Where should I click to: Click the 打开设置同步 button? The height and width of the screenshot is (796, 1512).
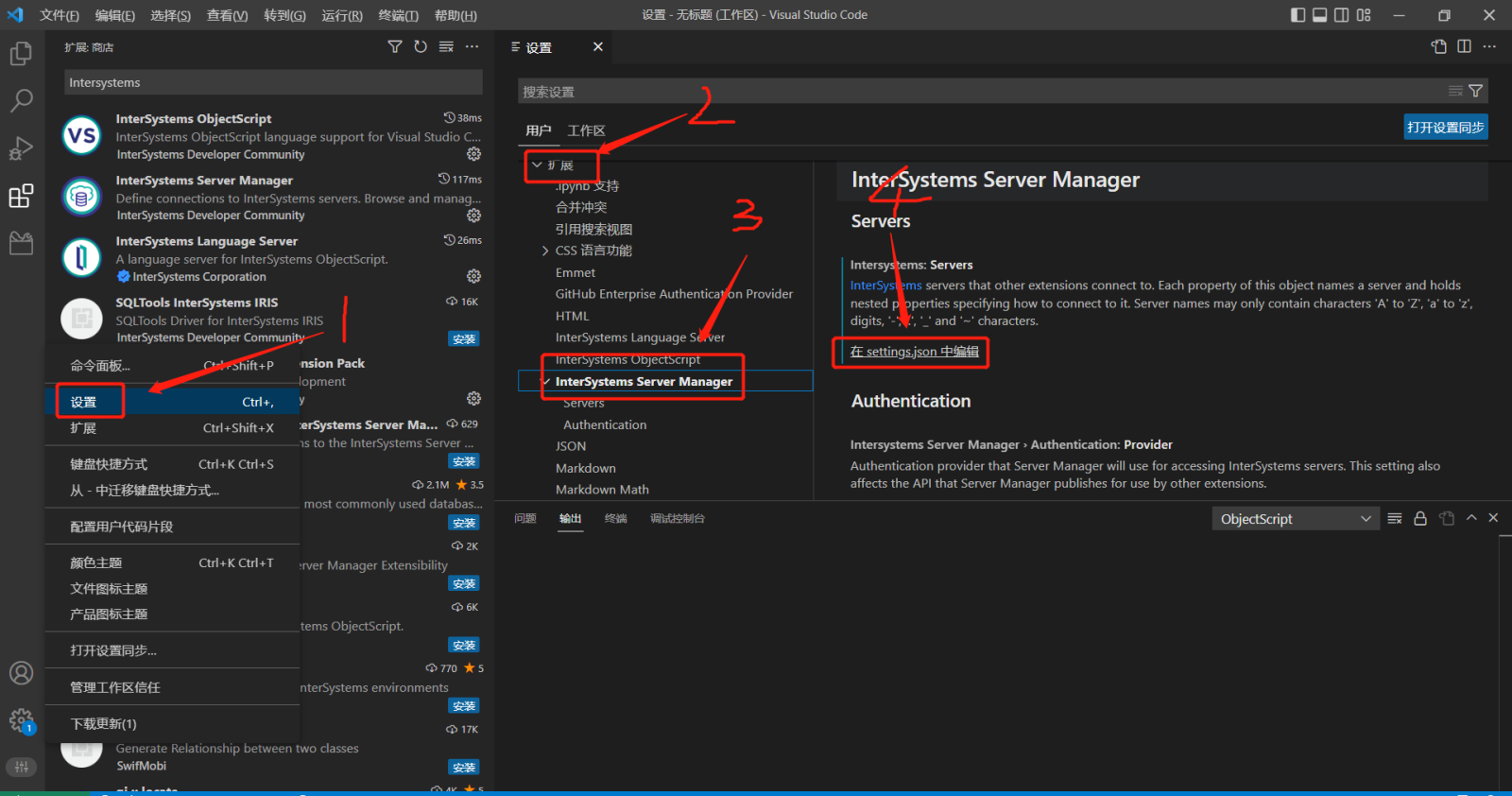coord(1445,128)
